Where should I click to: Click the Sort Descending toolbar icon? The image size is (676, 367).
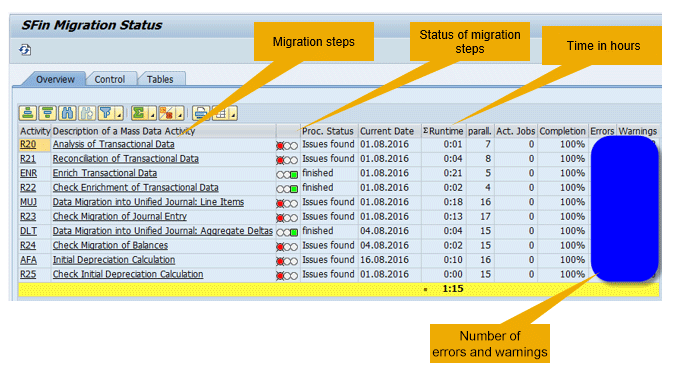click(x=47, y=113)
